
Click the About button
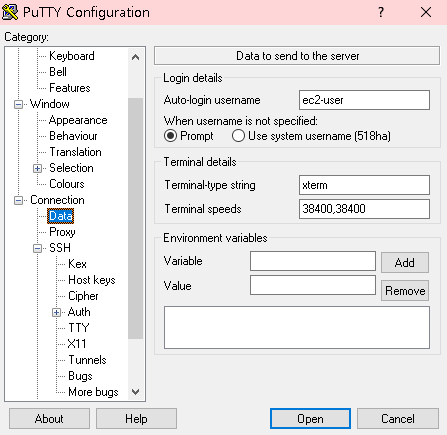tap(49, 419)
